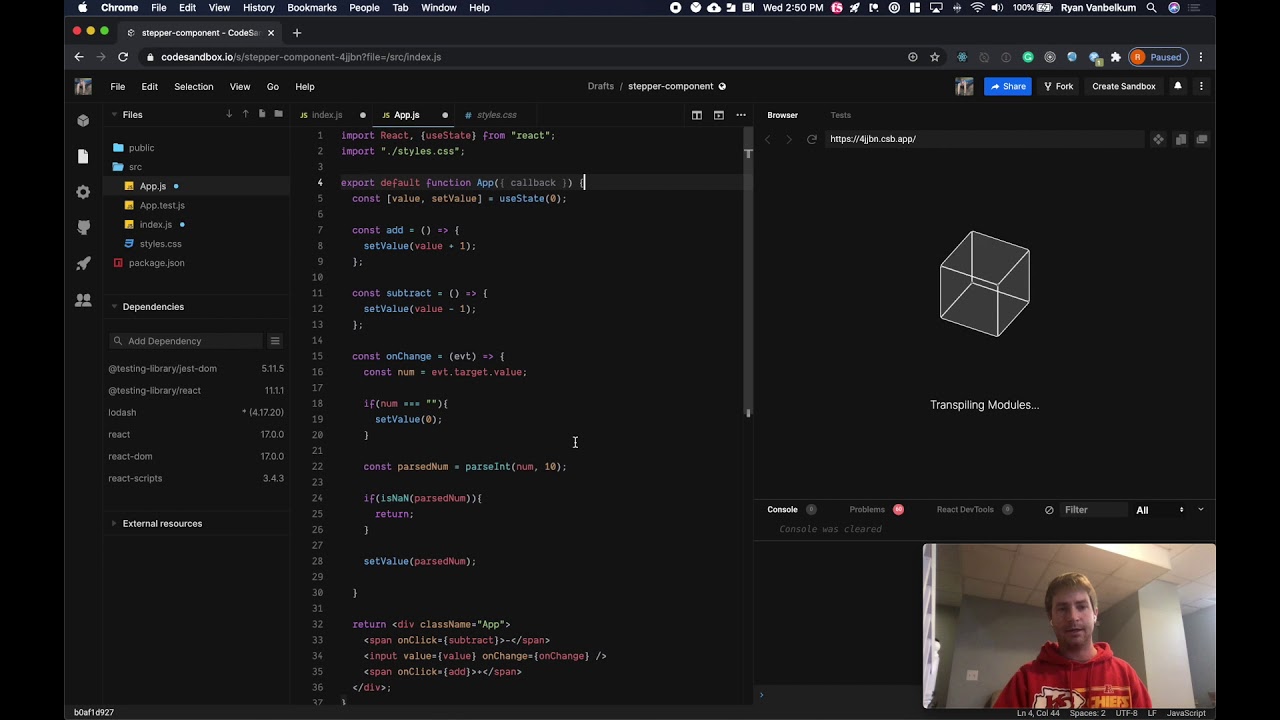Image resolution: width=1280 pixels, height=720 pixels.
Task: Open App.test.js in file tree
Action: click(162, 205)
